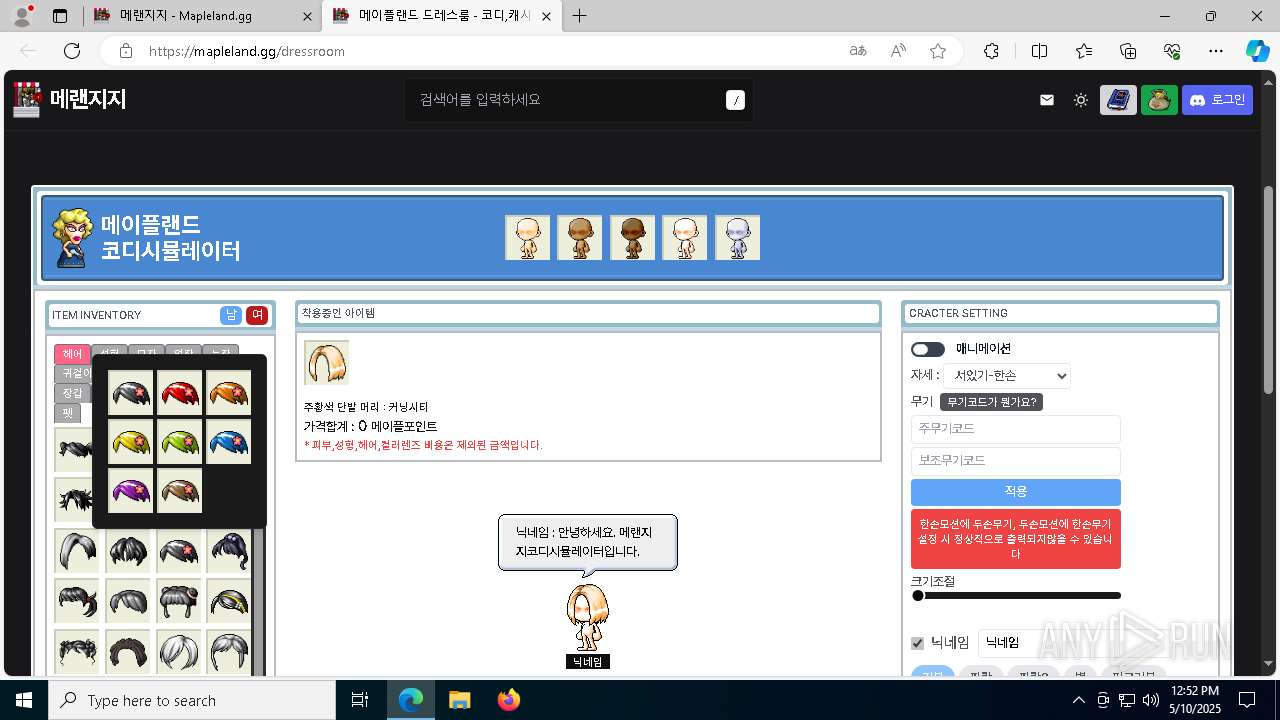
Task: Click the 크기조절 size slider track
Action: click(1016, 596)
